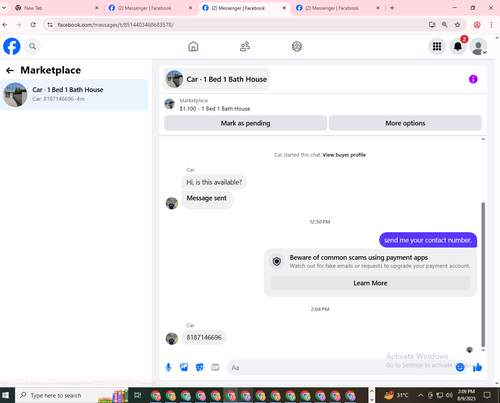The height and width of the screenshot is (403, 500).
Task: Go back using the Marketplace arrow
Action: 10,70
